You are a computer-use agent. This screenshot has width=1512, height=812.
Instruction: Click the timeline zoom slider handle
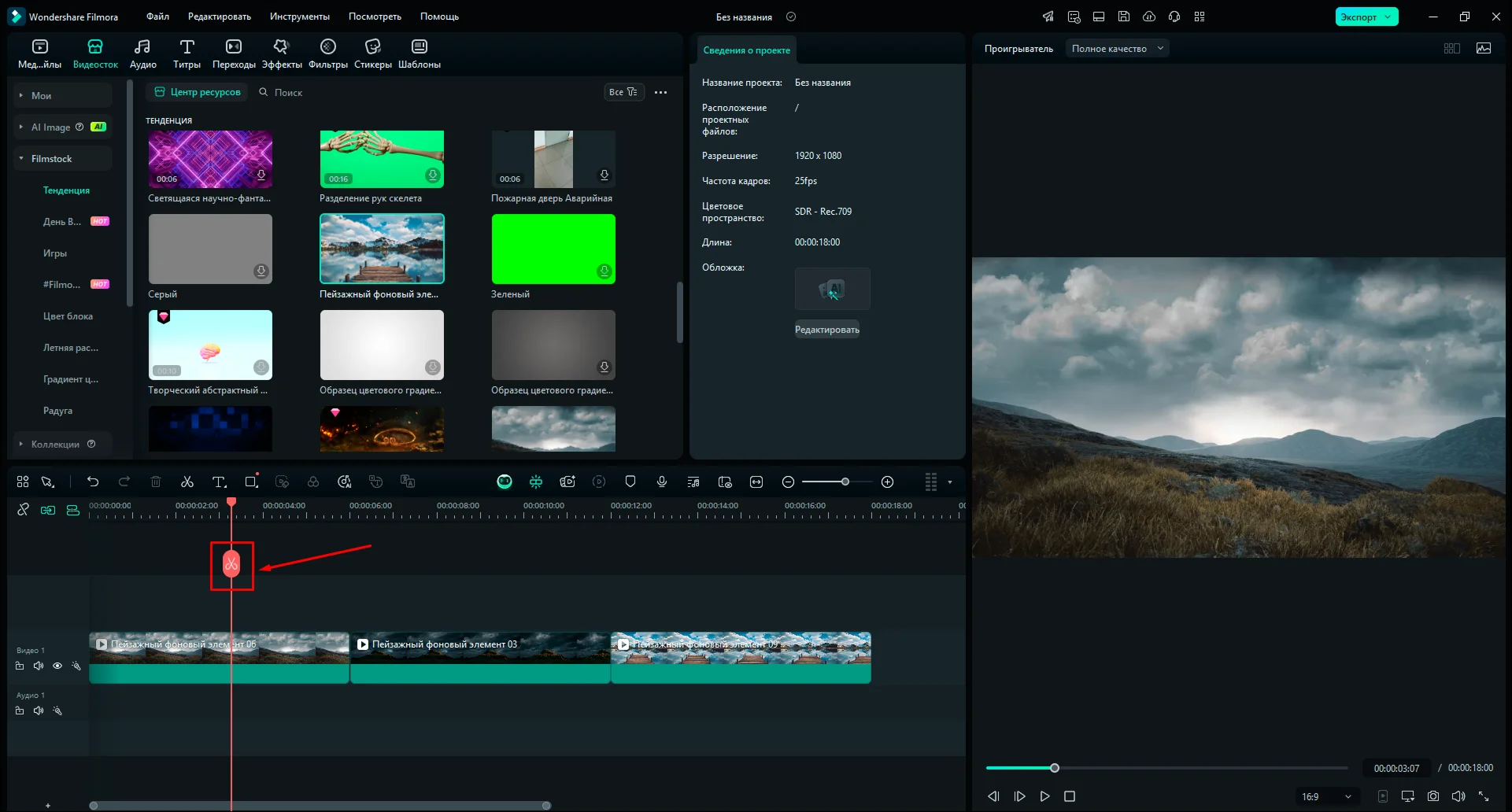pyautogui.click(x=845, y=482)
